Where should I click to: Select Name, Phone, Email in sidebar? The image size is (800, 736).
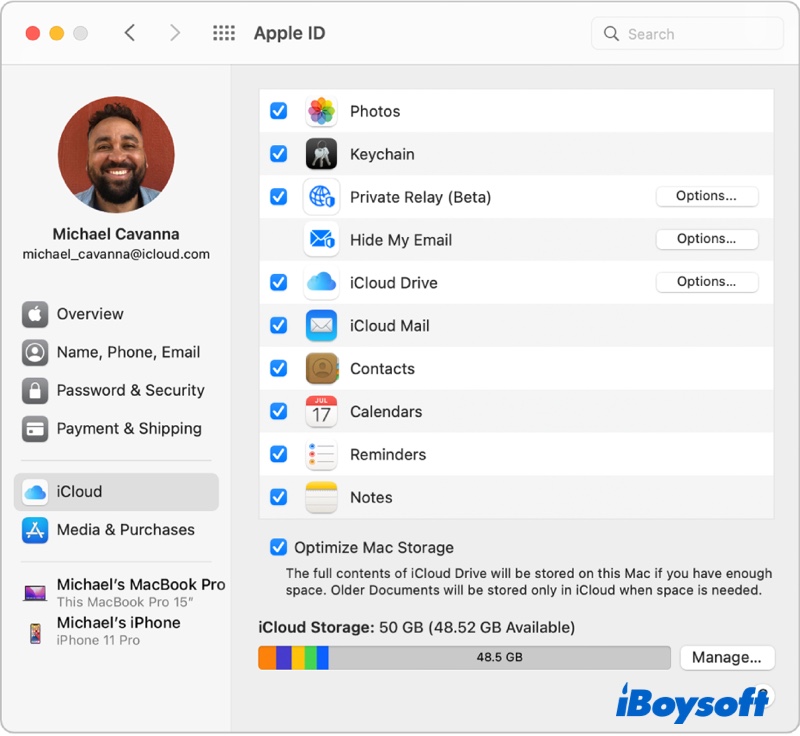116,352
